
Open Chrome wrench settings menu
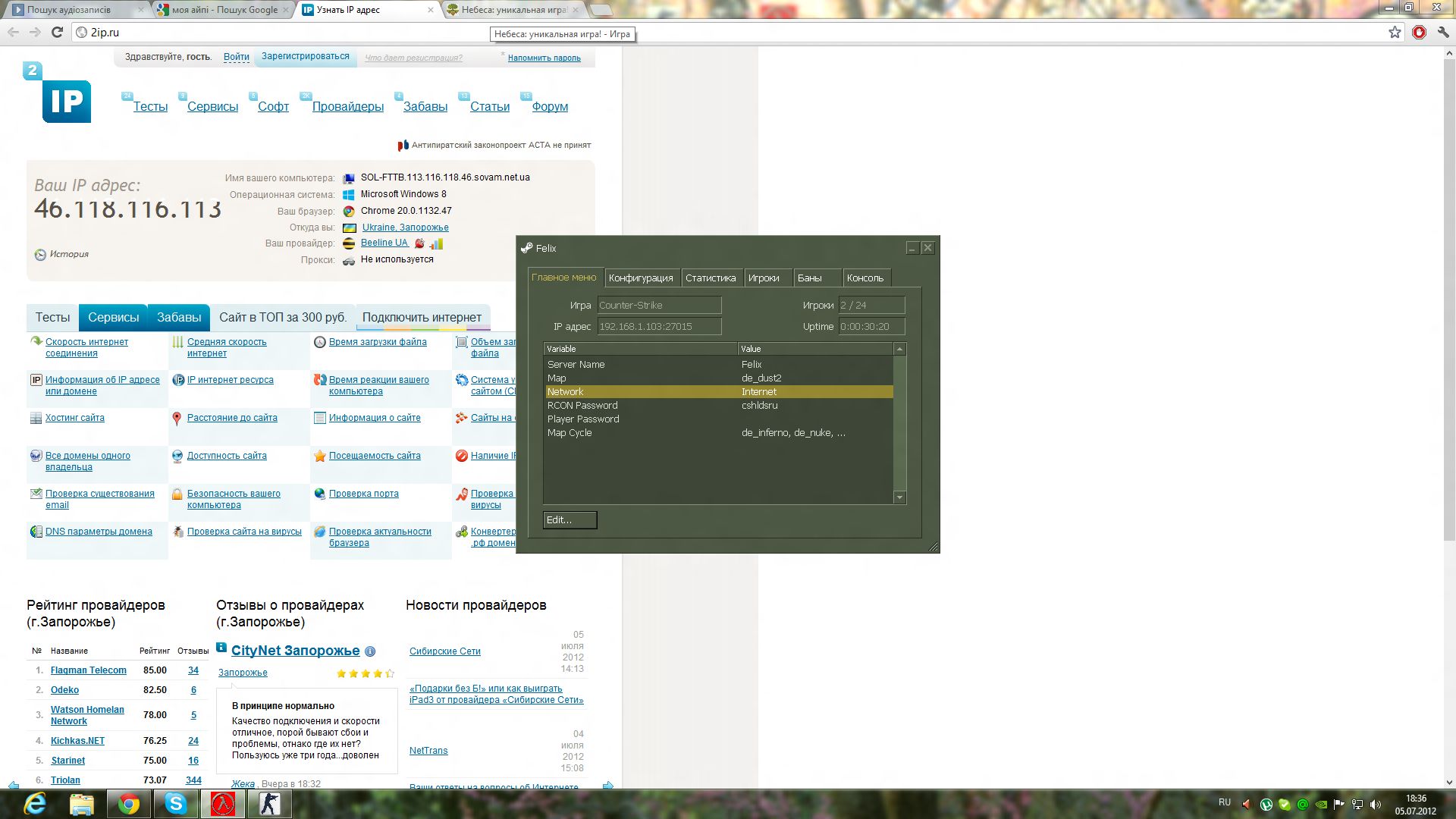(x=1443, y=32)
